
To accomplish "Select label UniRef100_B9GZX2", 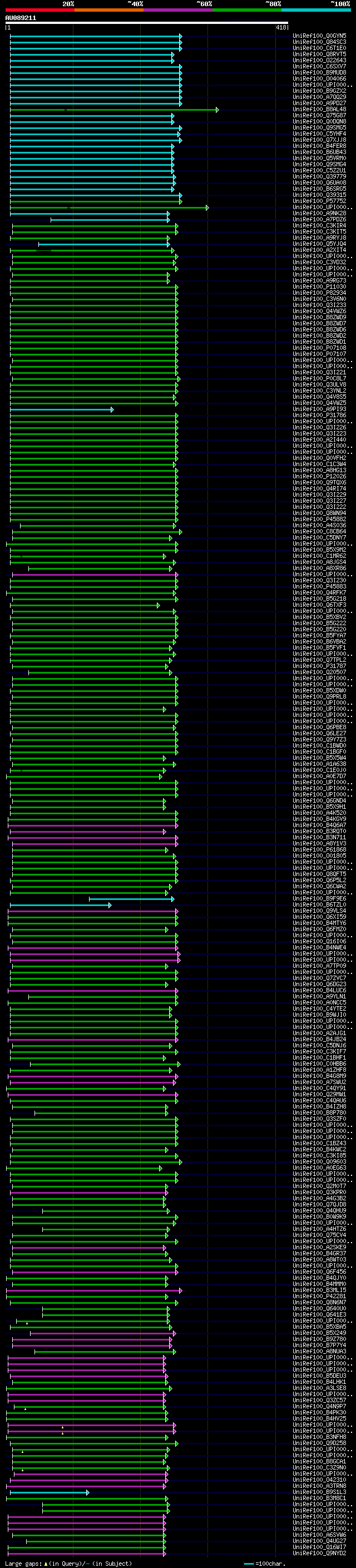I will pos(319,91).
